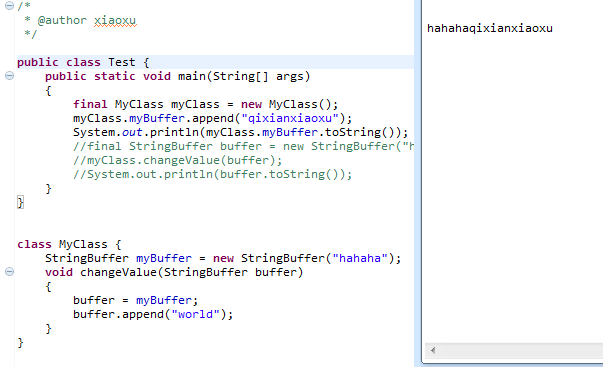This screenshot has height=367, width=603.
Task: Click the string literal "qixianxiaoxu"
Action: [x=290, y=118]
